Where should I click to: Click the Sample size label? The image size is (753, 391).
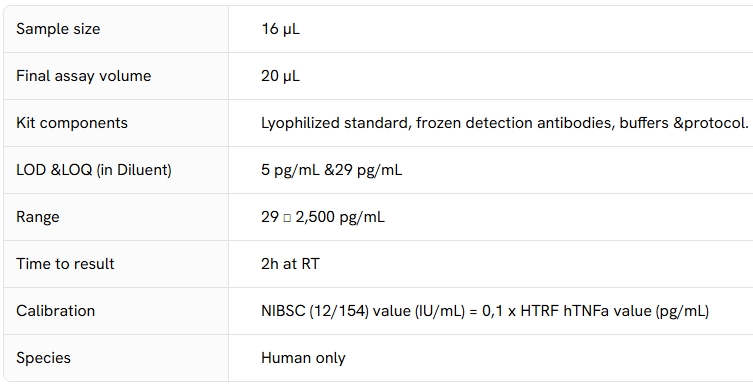58,29
